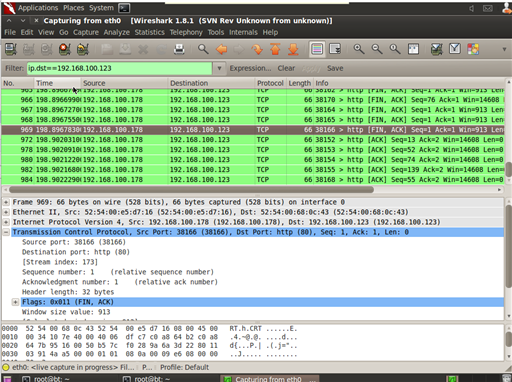Open the System menu in top panel
Viewport: 512px width, 382px height.
[101, 8]
